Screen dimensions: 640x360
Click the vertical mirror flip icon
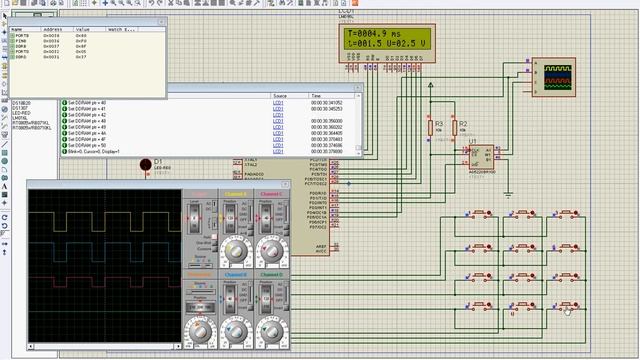point(4,252)
